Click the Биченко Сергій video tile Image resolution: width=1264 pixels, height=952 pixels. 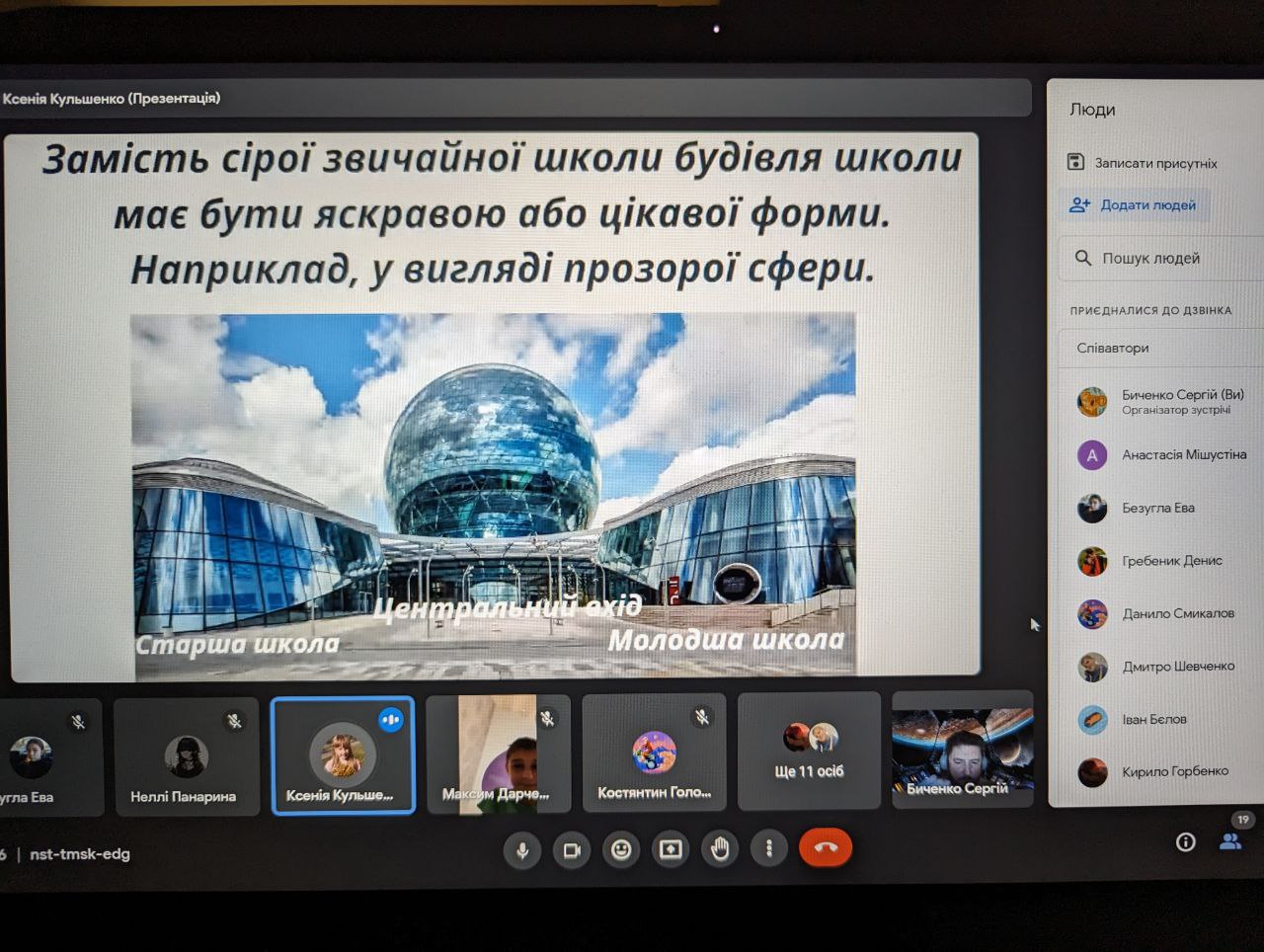(962, 751)
